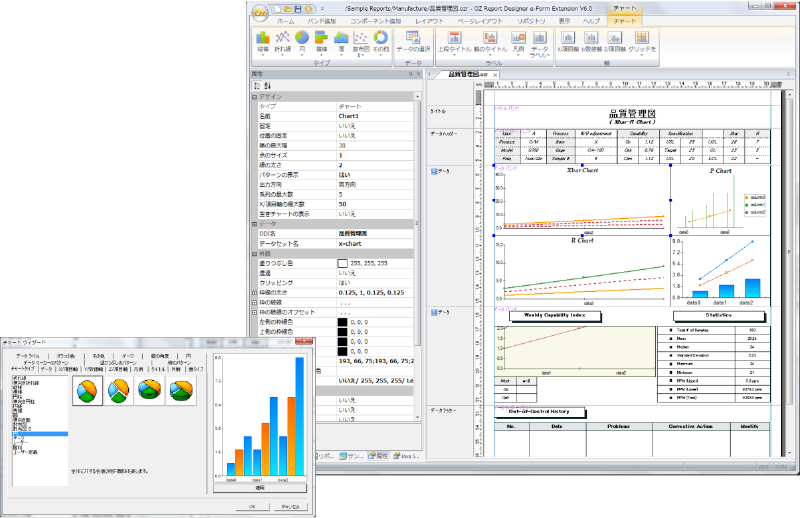Open the quick access toolbar customize dropdown
This screenshot has height=518, width=800.
(322, 9)
